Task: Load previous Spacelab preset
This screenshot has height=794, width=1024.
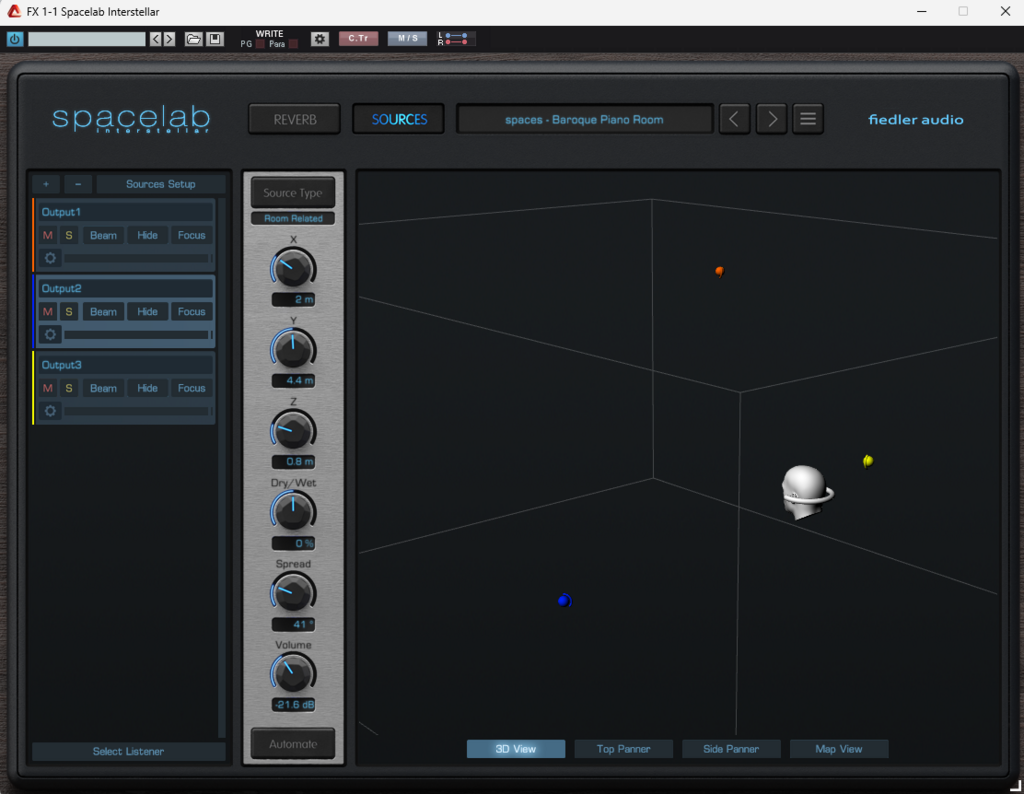Action: point(734,119)
